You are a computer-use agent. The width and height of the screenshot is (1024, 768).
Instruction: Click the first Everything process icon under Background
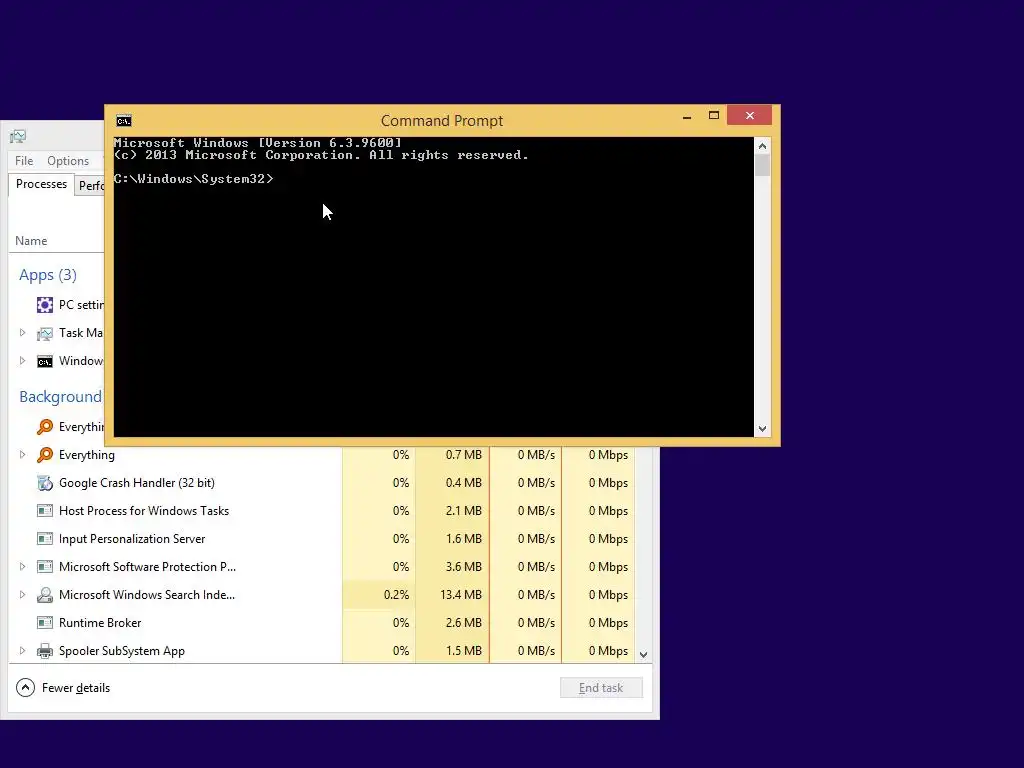click(x=44, y=427)
